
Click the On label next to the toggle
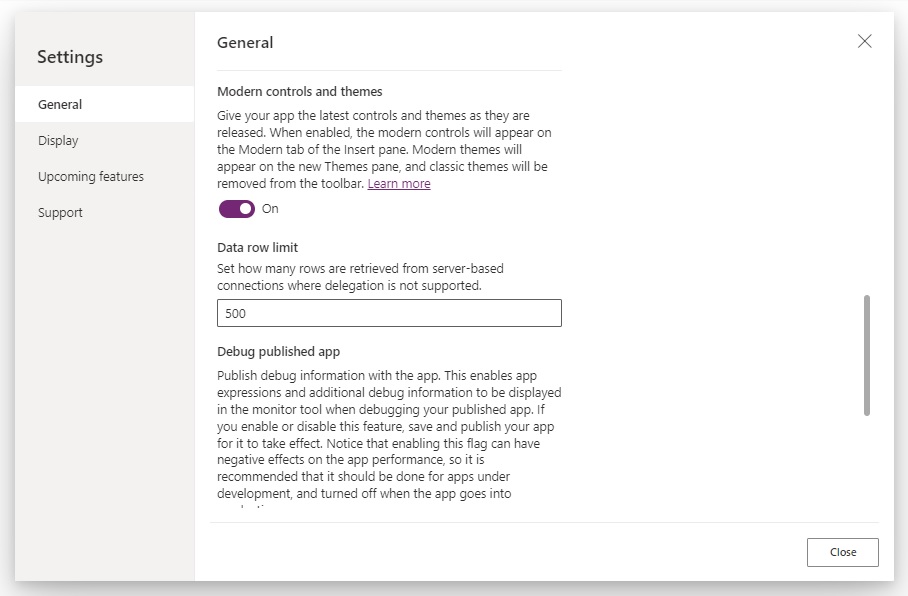coord(270,209)
